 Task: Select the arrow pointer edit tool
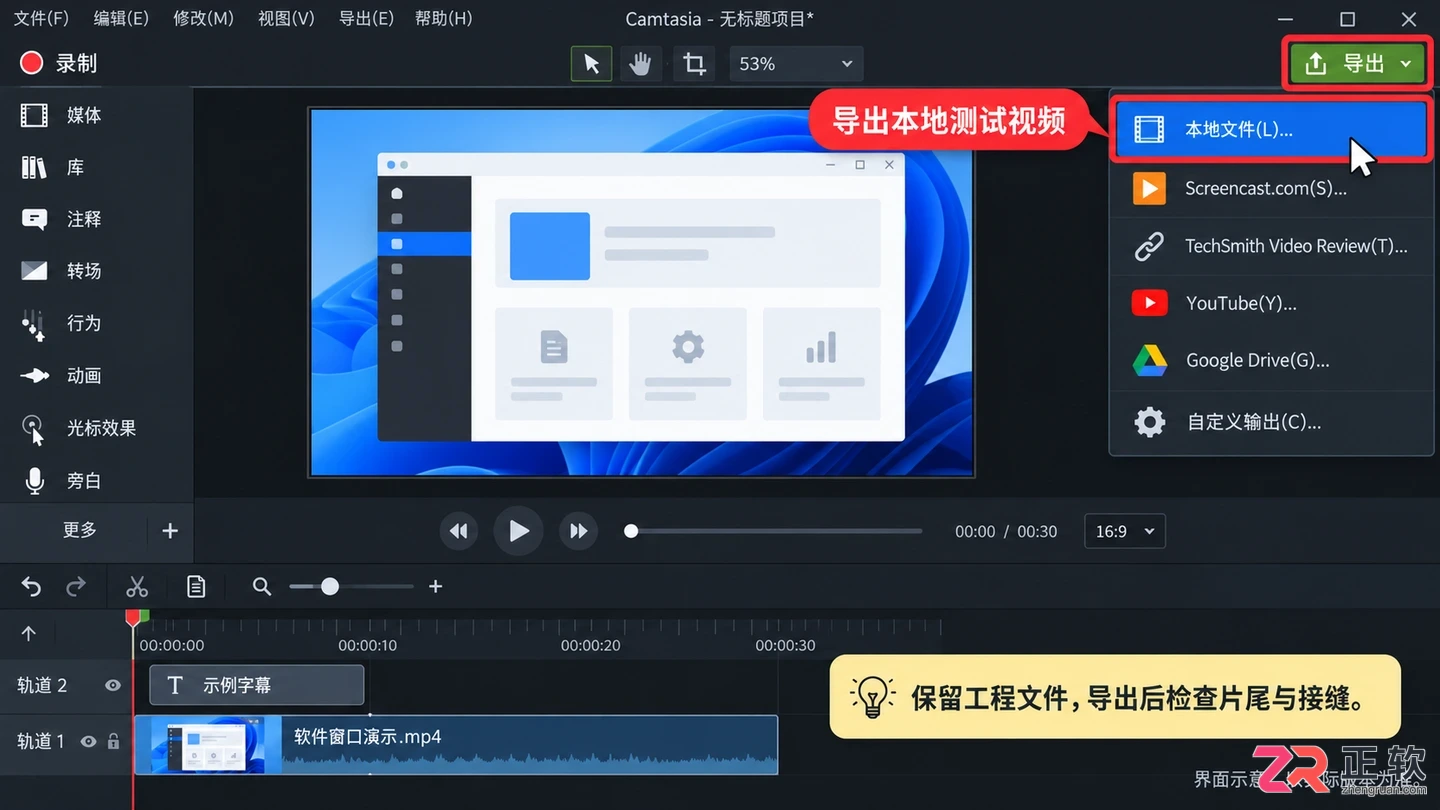(592, 64)
